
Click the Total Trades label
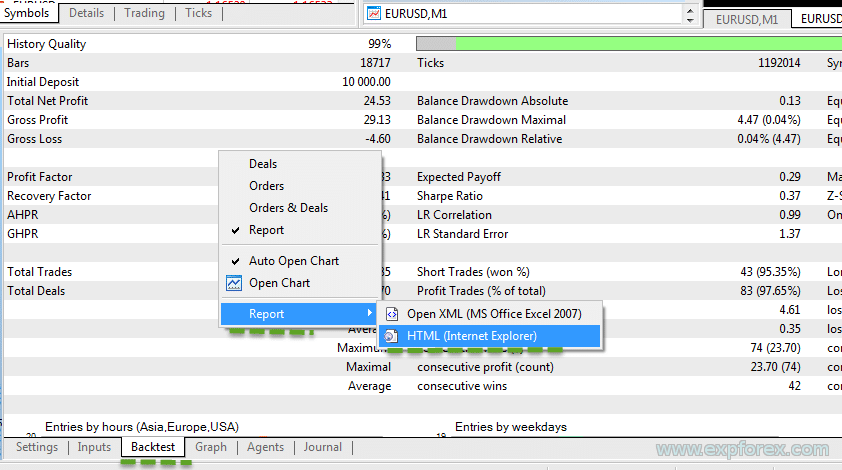click(40, 272)
